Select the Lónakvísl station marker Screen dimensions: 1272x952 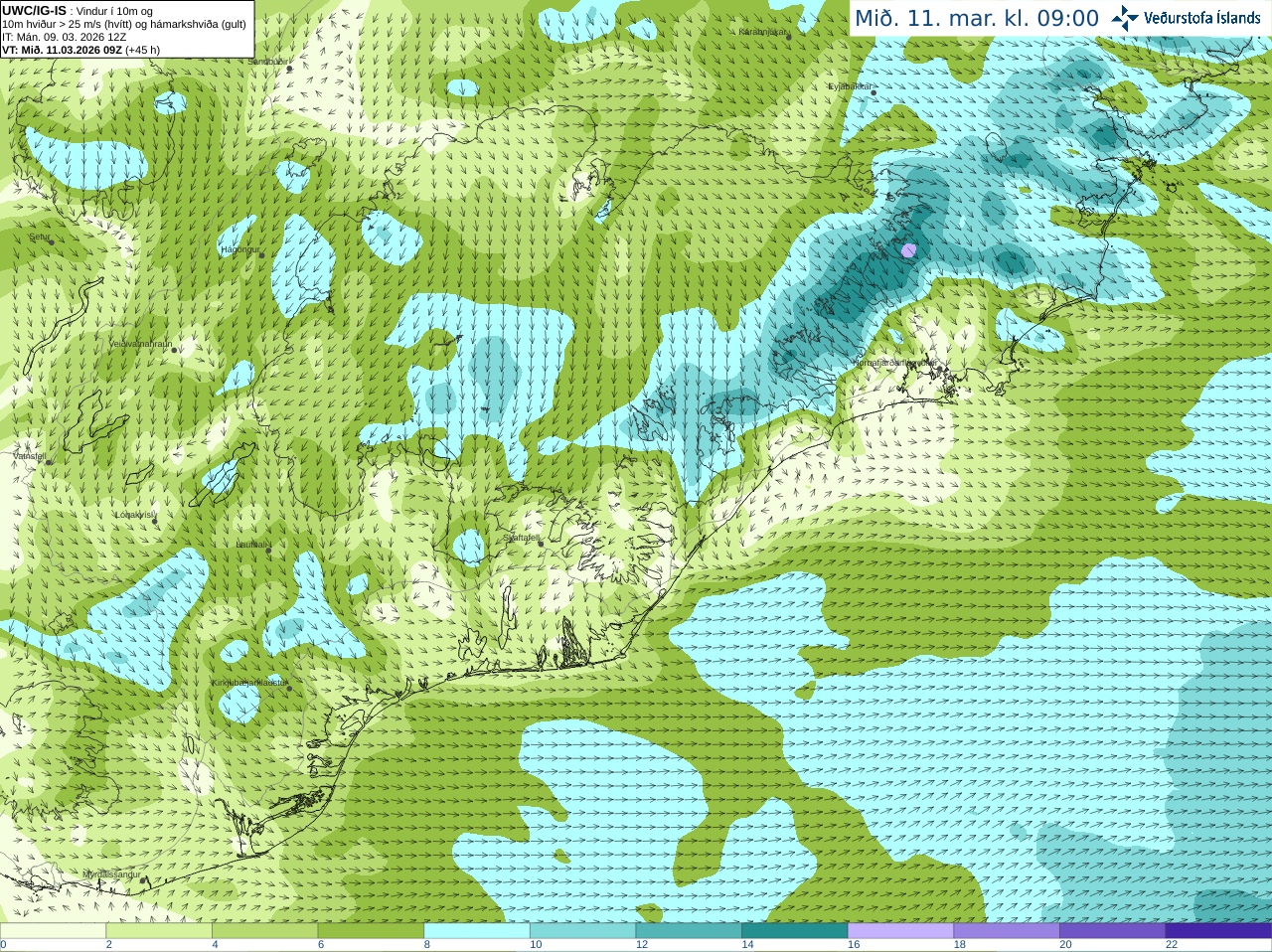pyautogui.click(x=155, y=520)
